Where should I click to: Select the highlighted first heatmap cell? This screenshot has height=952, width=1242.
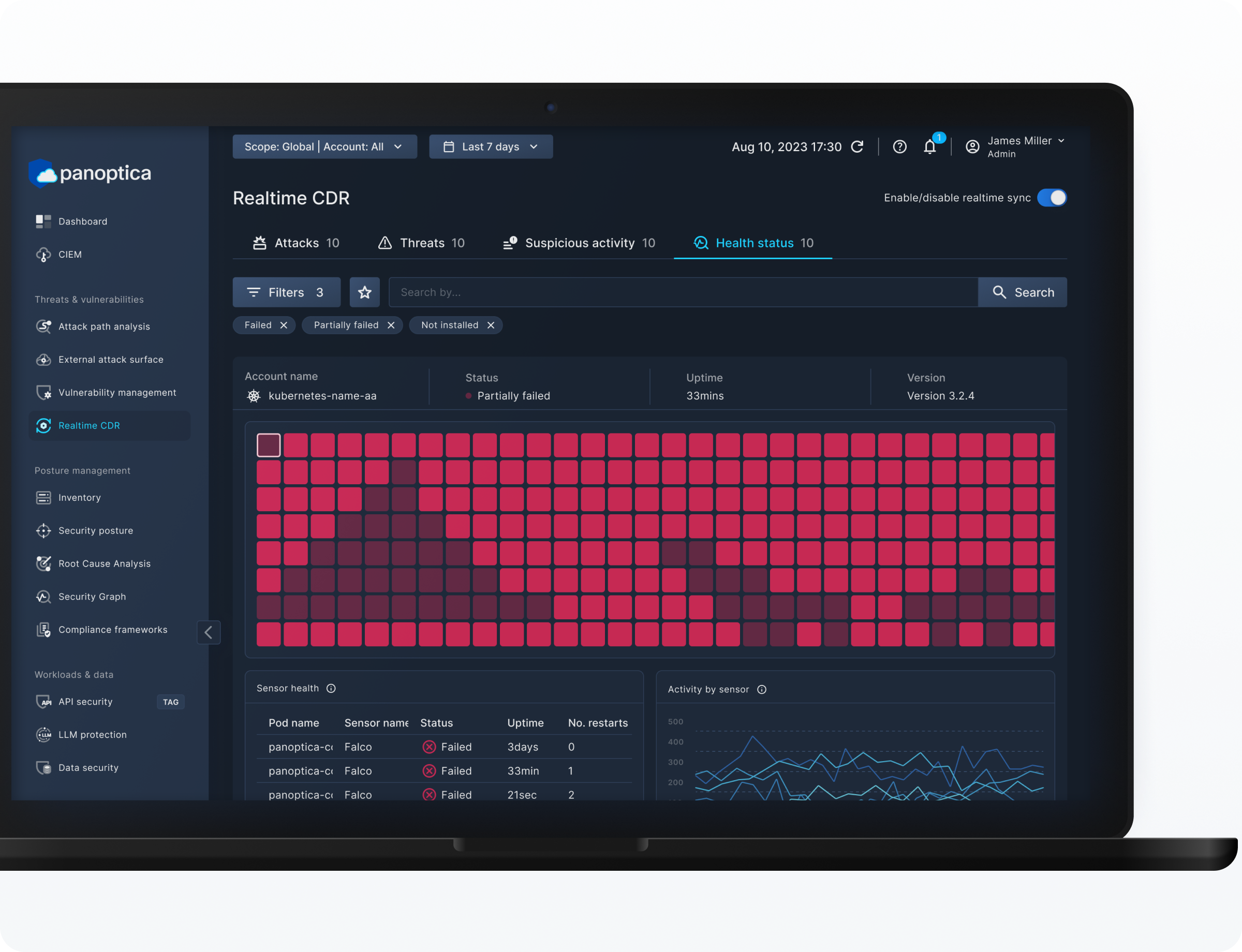click(x=269, y=445)
